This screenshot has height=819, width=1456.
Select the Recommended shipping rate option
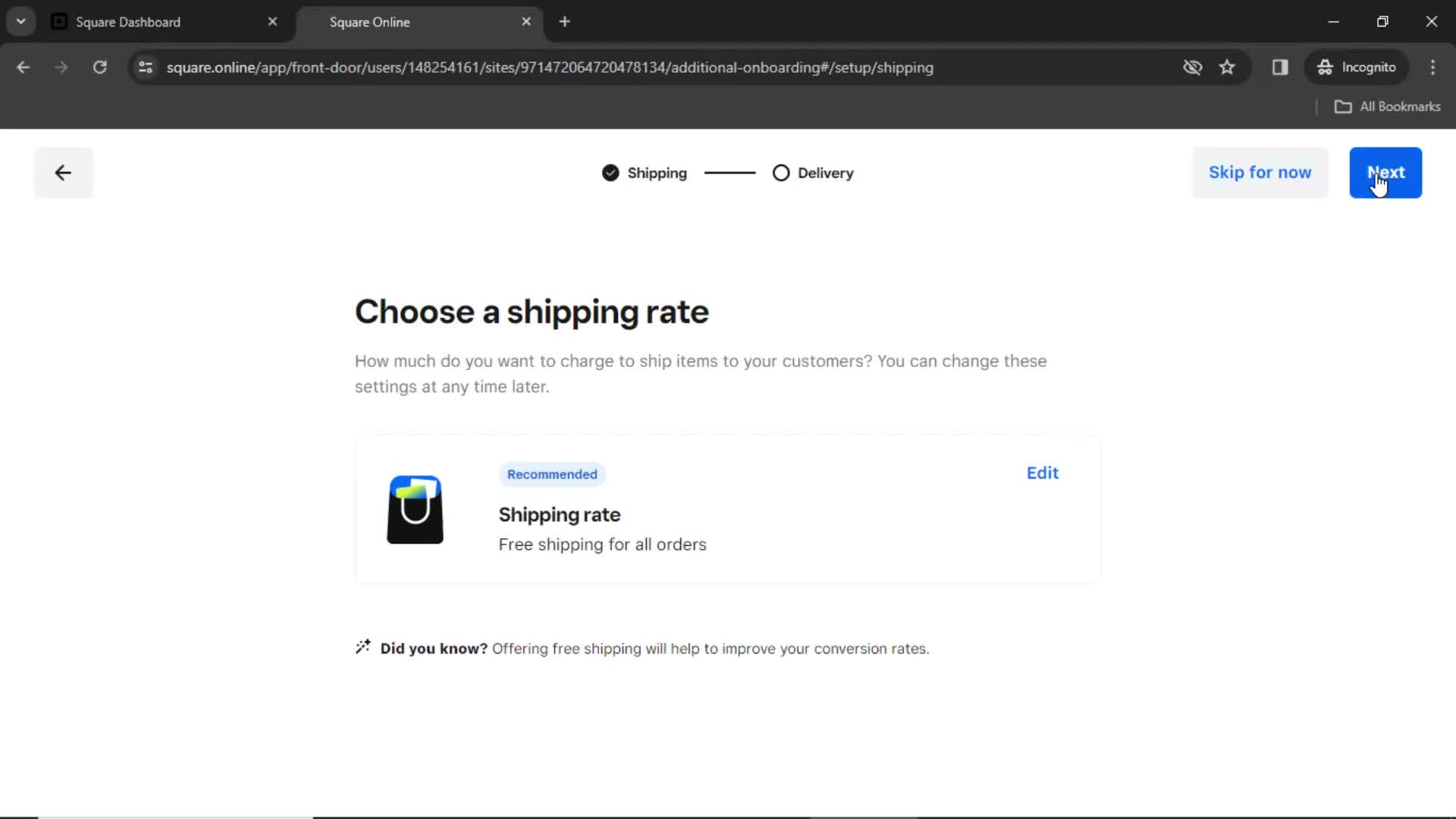(x=727, y=509)
